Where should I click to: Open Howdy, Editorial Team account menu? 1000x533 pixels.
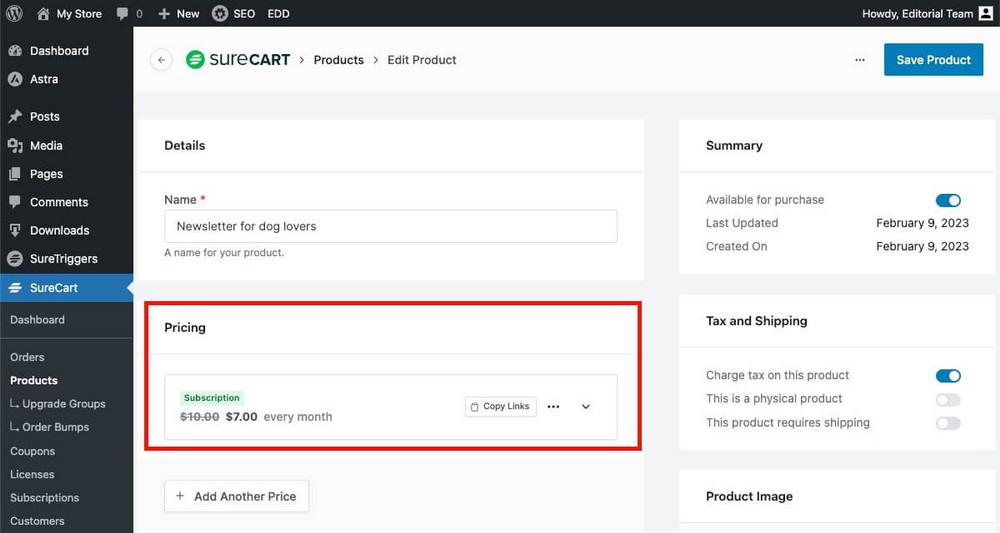pos(927,13)
